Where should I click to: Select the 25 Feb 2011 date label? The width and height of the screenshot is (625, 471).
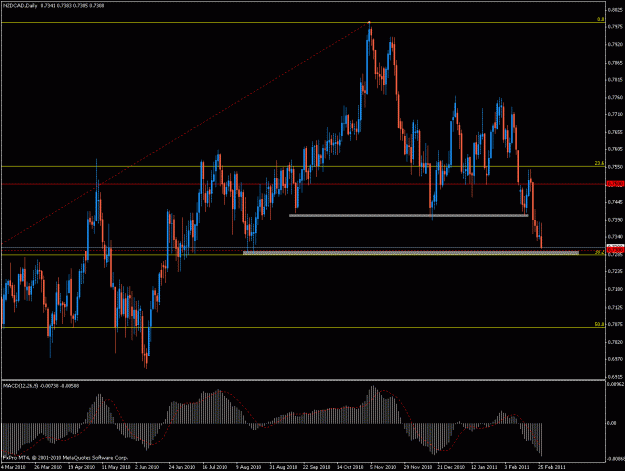[552, 467]
